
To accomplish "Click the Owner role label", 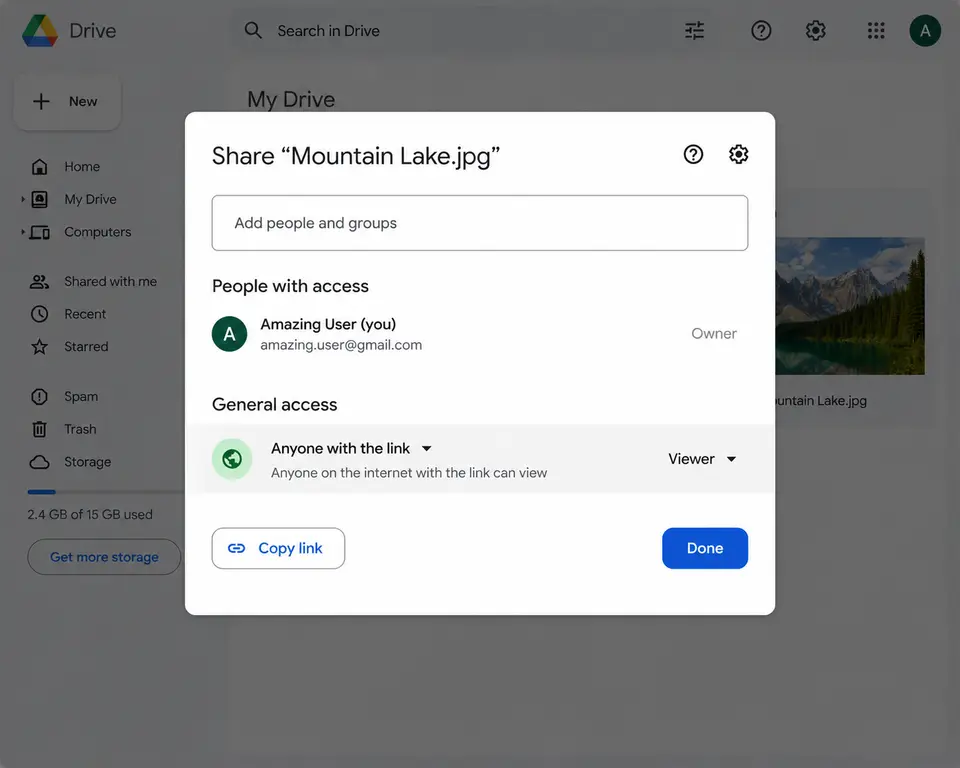I will [714, 334].
